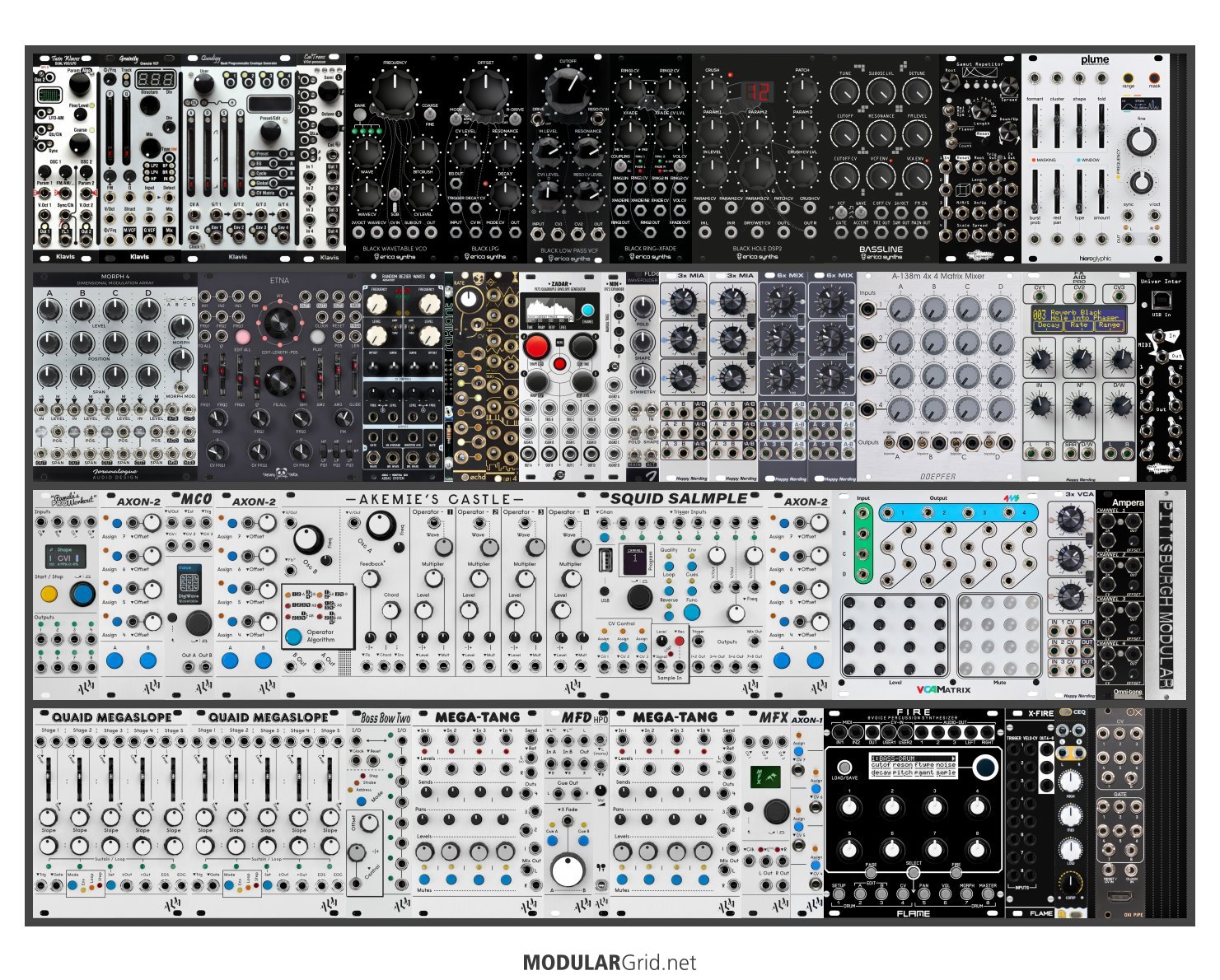1220x980 pixels.
Task: Click the three-digit display on Klavis Grainity
Action: (155, 80)
